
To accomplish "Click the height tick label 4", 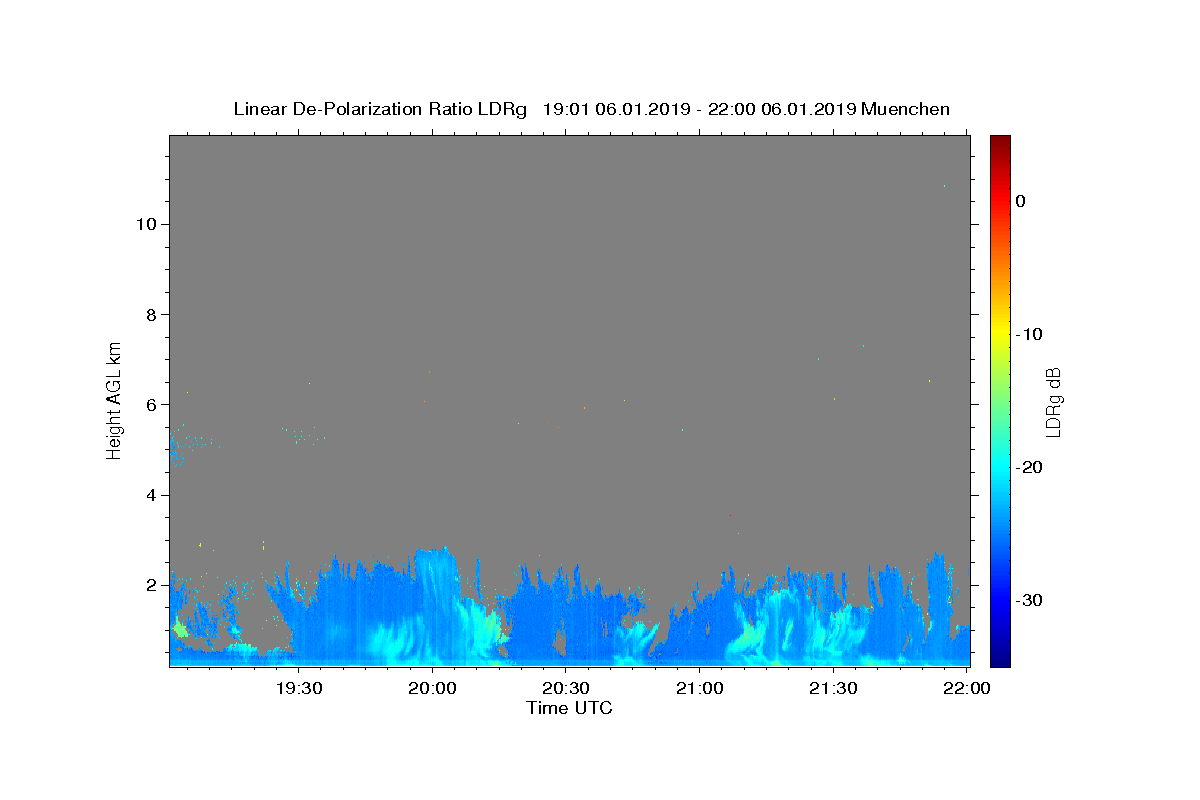I will click(x=151, y=495).
